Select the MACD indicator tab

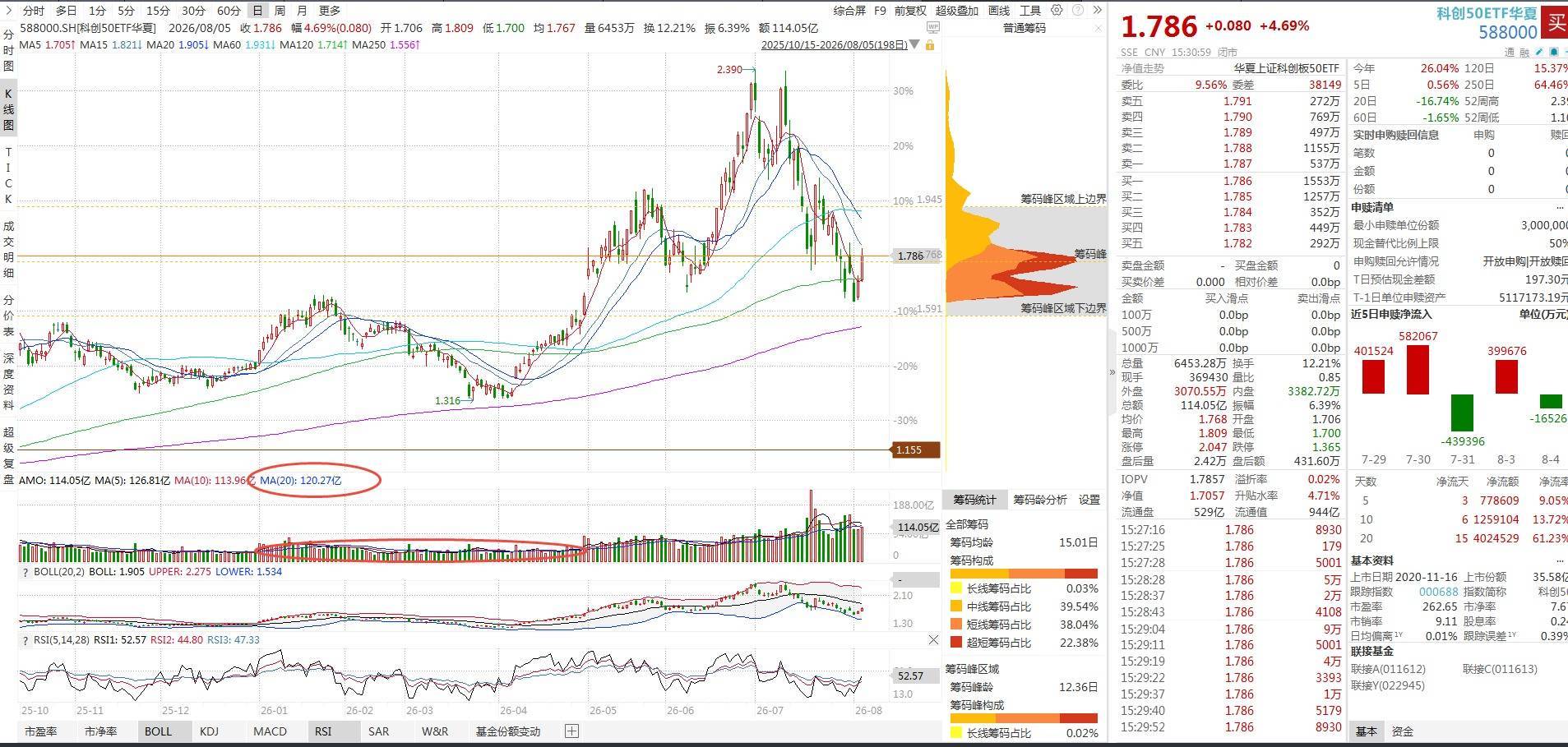tap(270, 731)
